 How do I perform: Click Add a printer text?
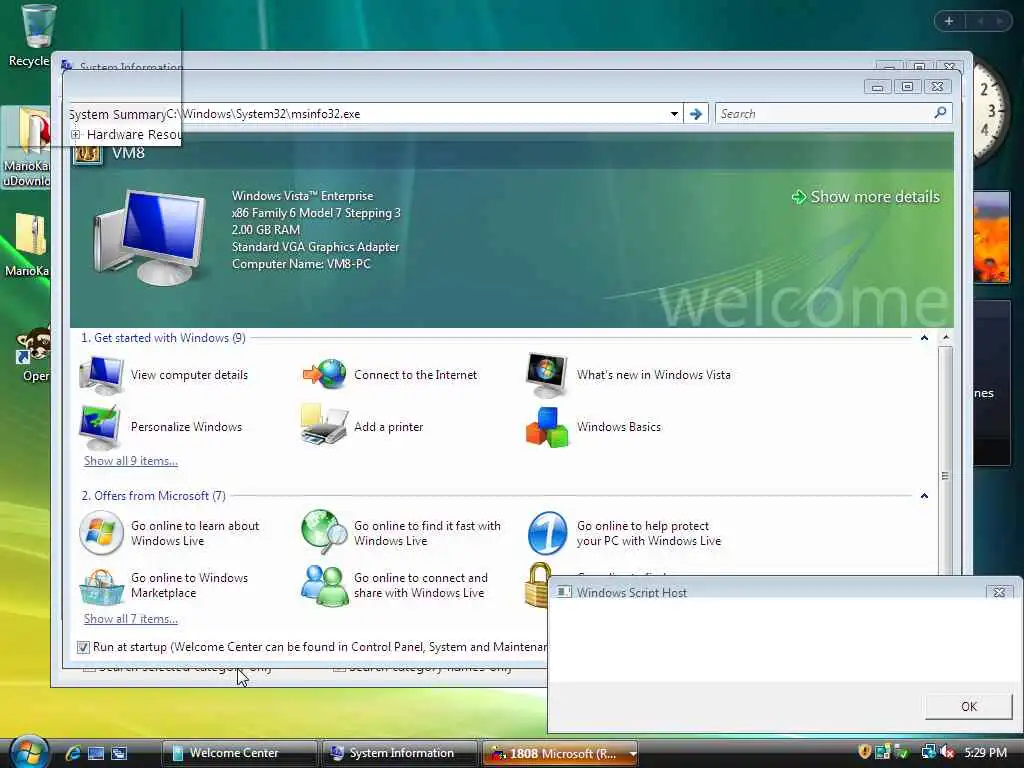(x=389, y=426)
